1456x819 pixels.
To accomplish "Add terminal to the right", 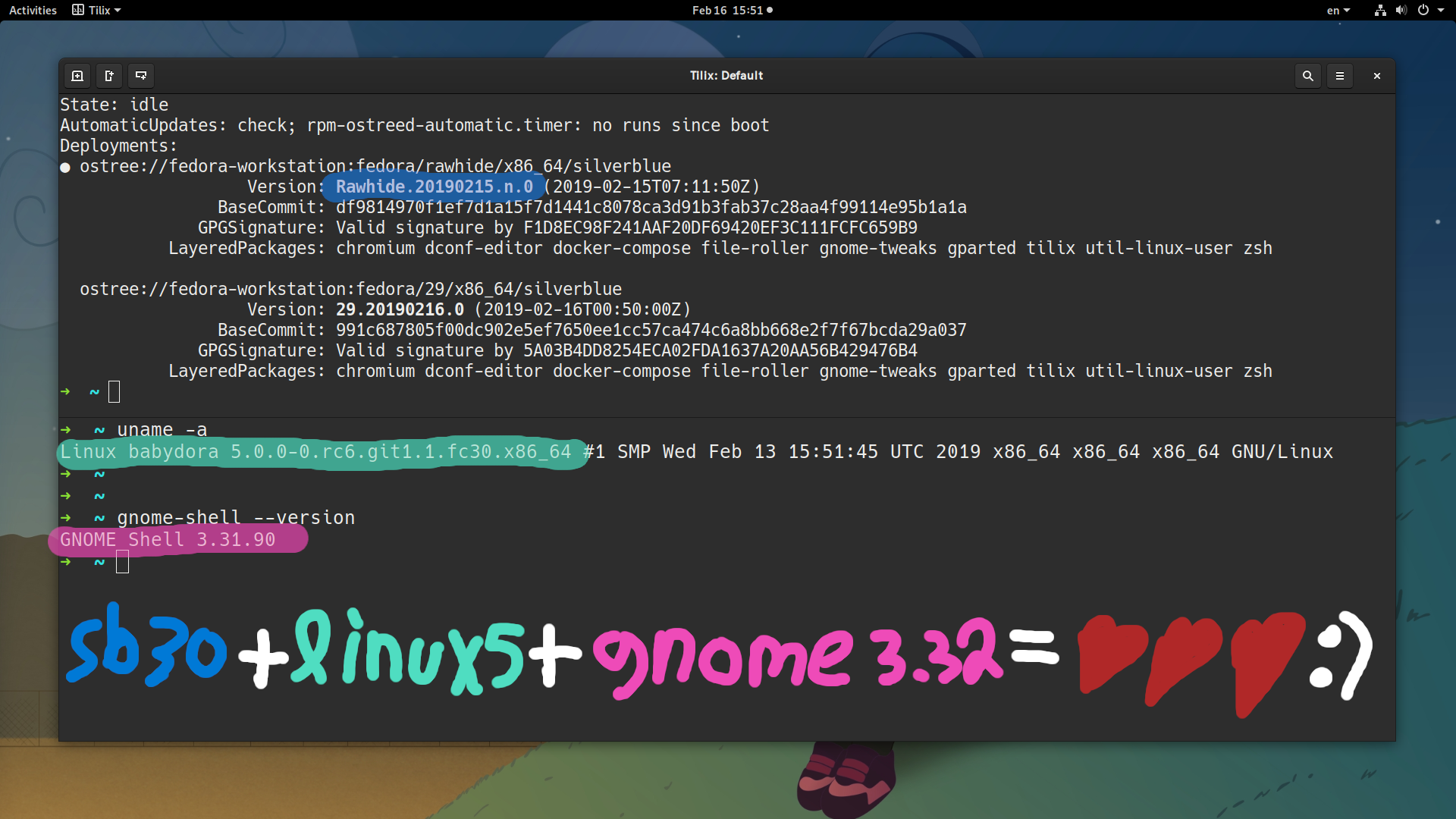I will click(109, 76).
